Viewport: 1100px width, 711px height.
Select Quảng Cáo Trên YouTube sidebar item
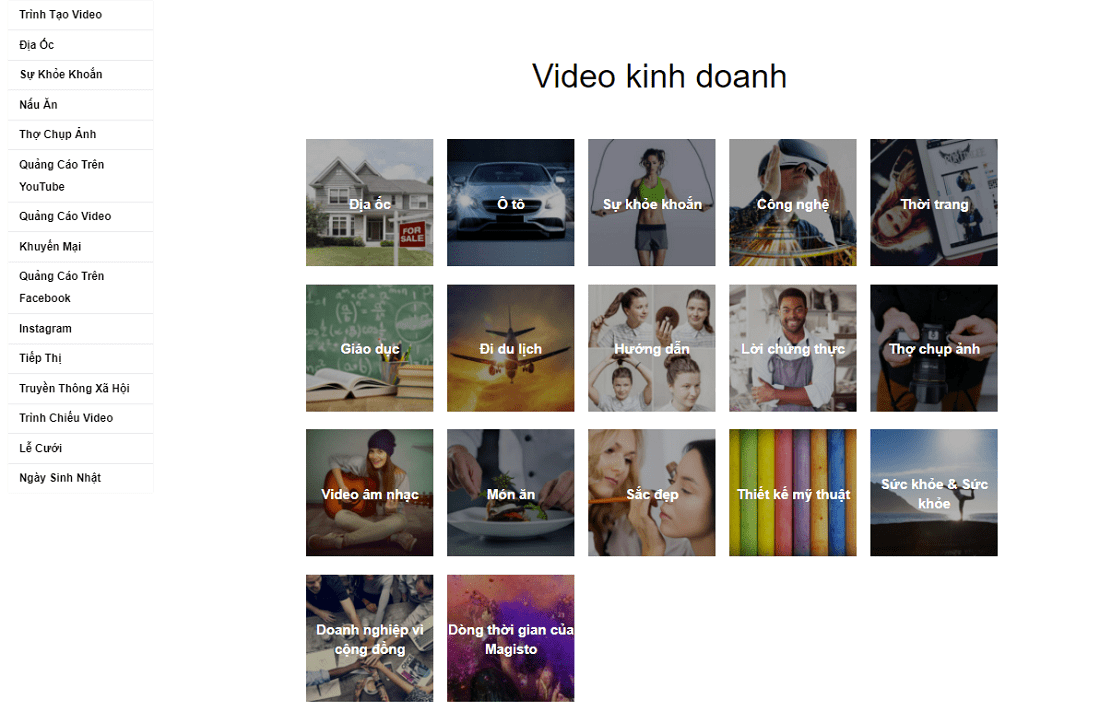61,175
